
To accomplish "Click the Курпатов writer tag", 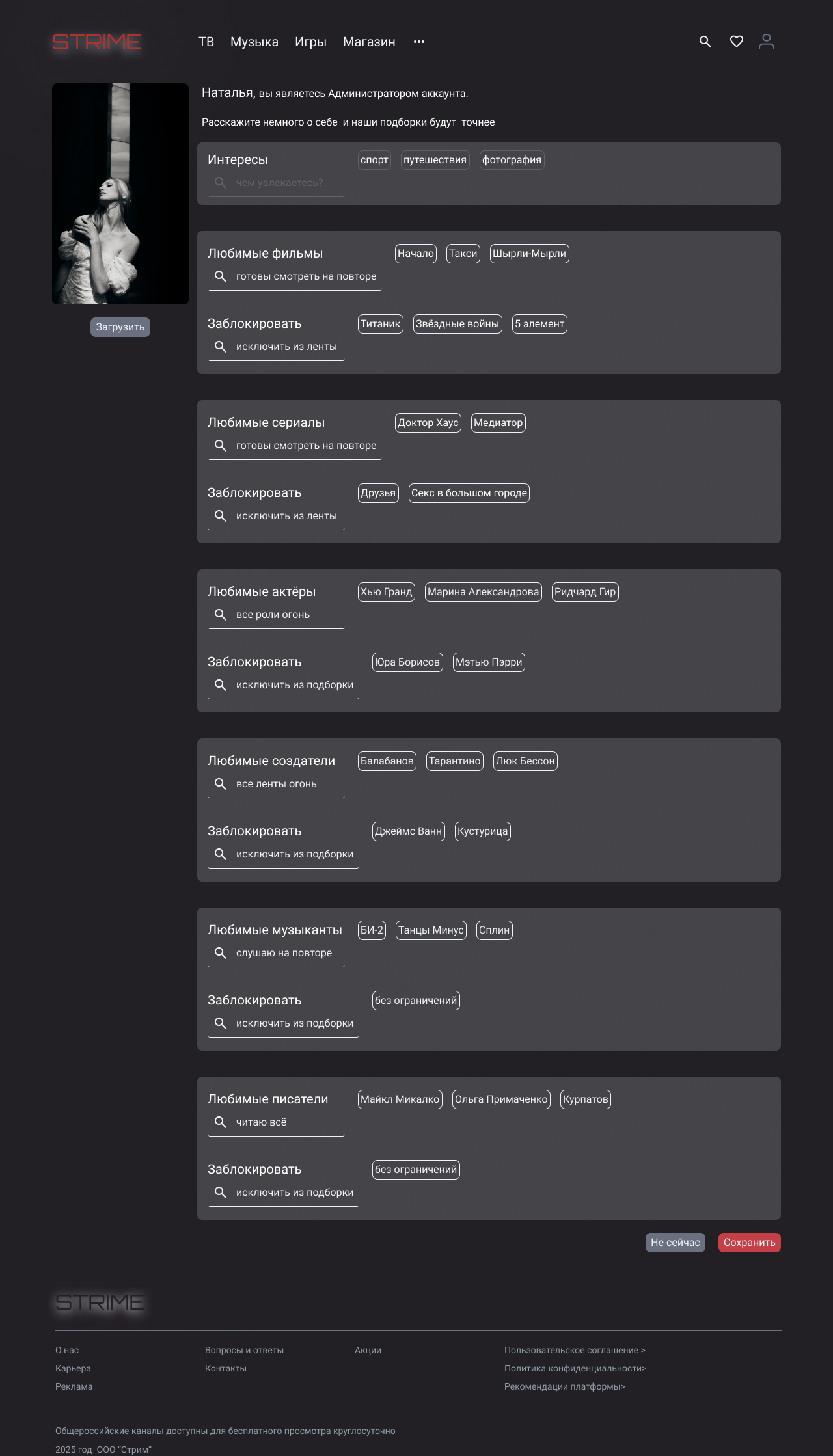I will tap(586, 1099).
